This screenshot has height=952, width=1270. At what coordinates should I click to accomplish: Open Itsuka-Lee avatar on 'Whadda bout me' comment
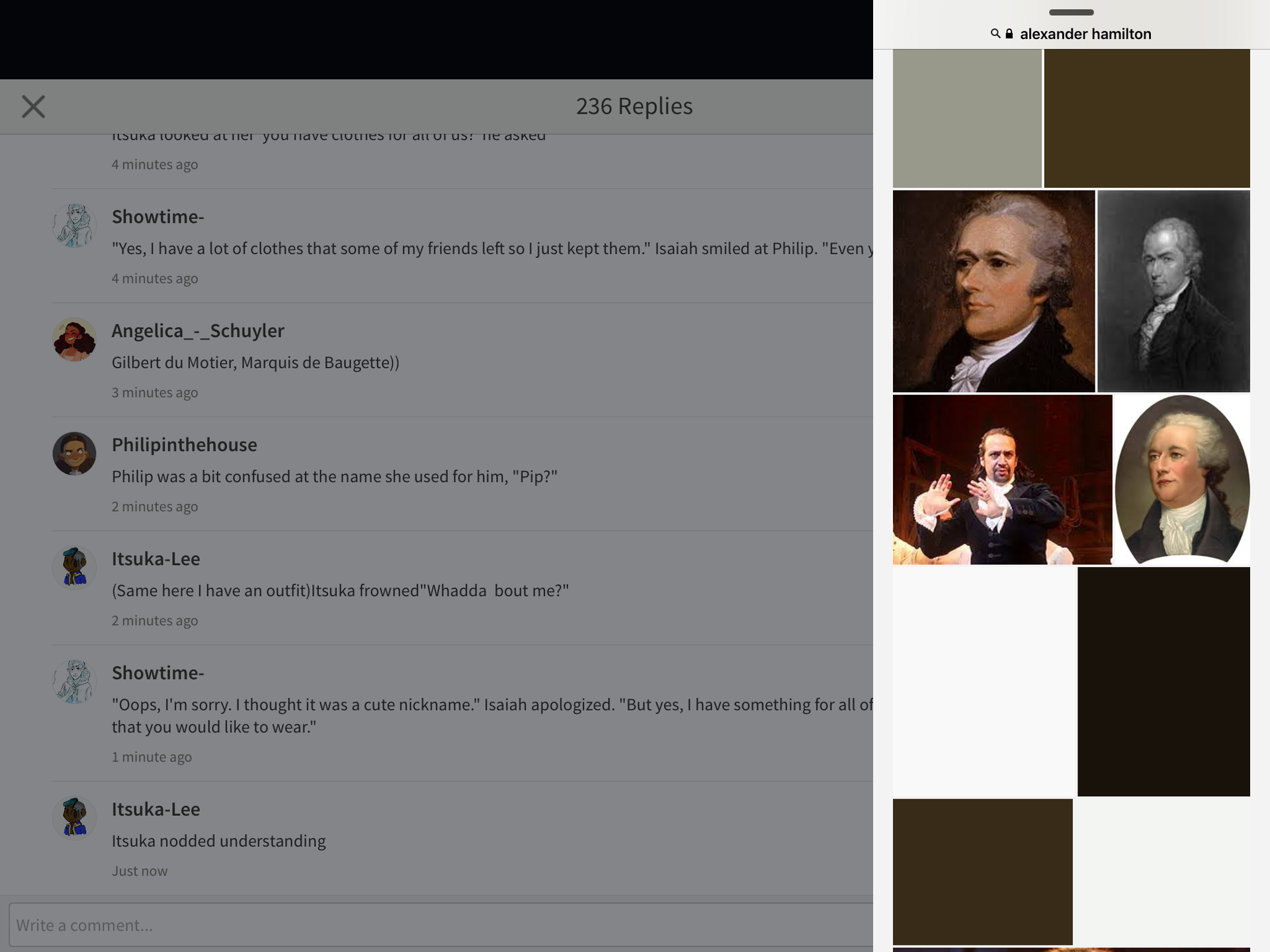74,568
